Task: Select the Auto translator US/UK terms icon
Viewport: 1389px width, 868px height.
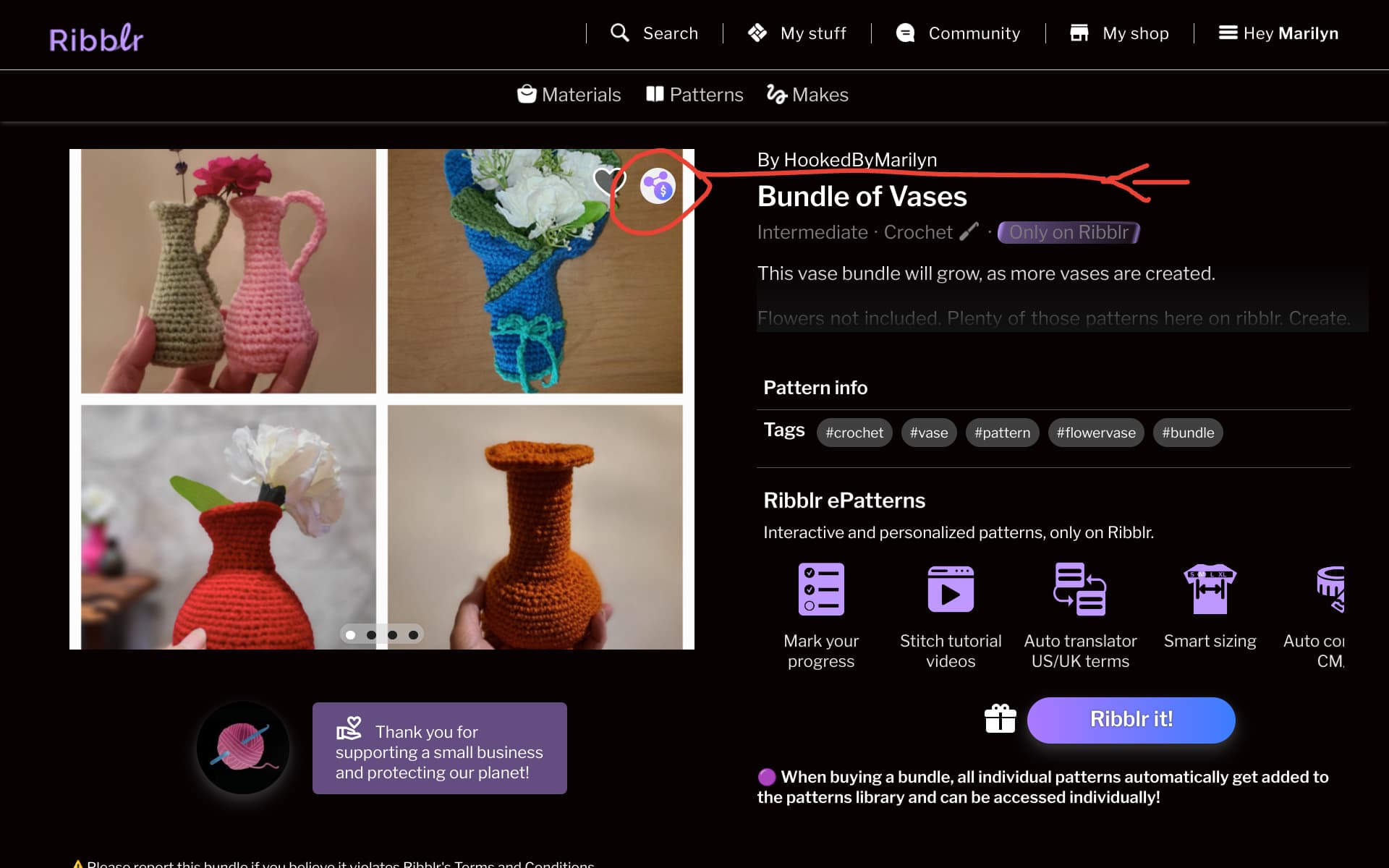Action: click(1080, 589)
